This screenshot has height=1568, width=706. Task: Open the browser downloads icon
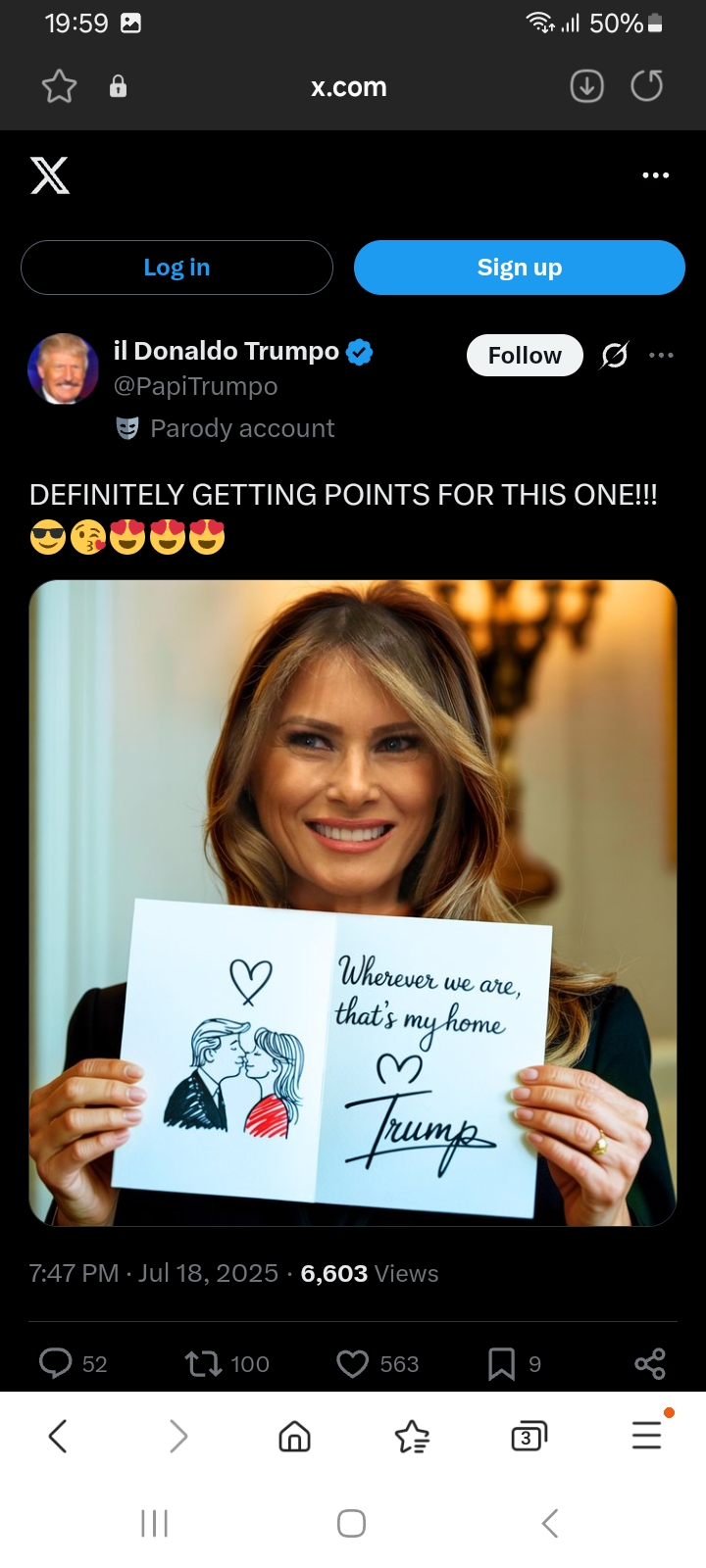586,86
